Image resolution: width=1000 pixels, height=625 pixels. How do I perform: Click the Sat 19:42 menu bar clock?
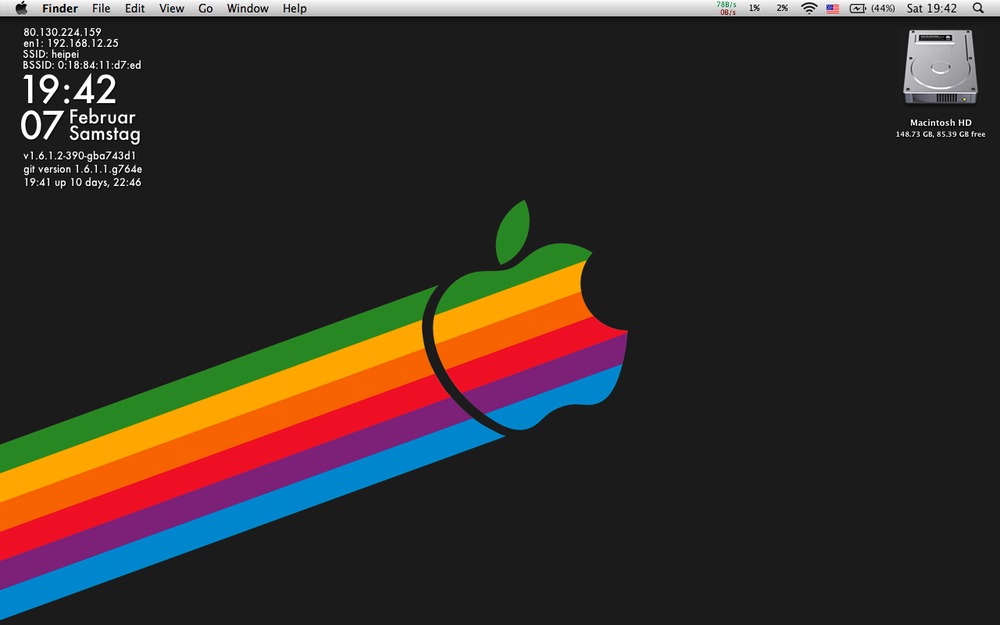pyautogui.click(x=931, y=8)
